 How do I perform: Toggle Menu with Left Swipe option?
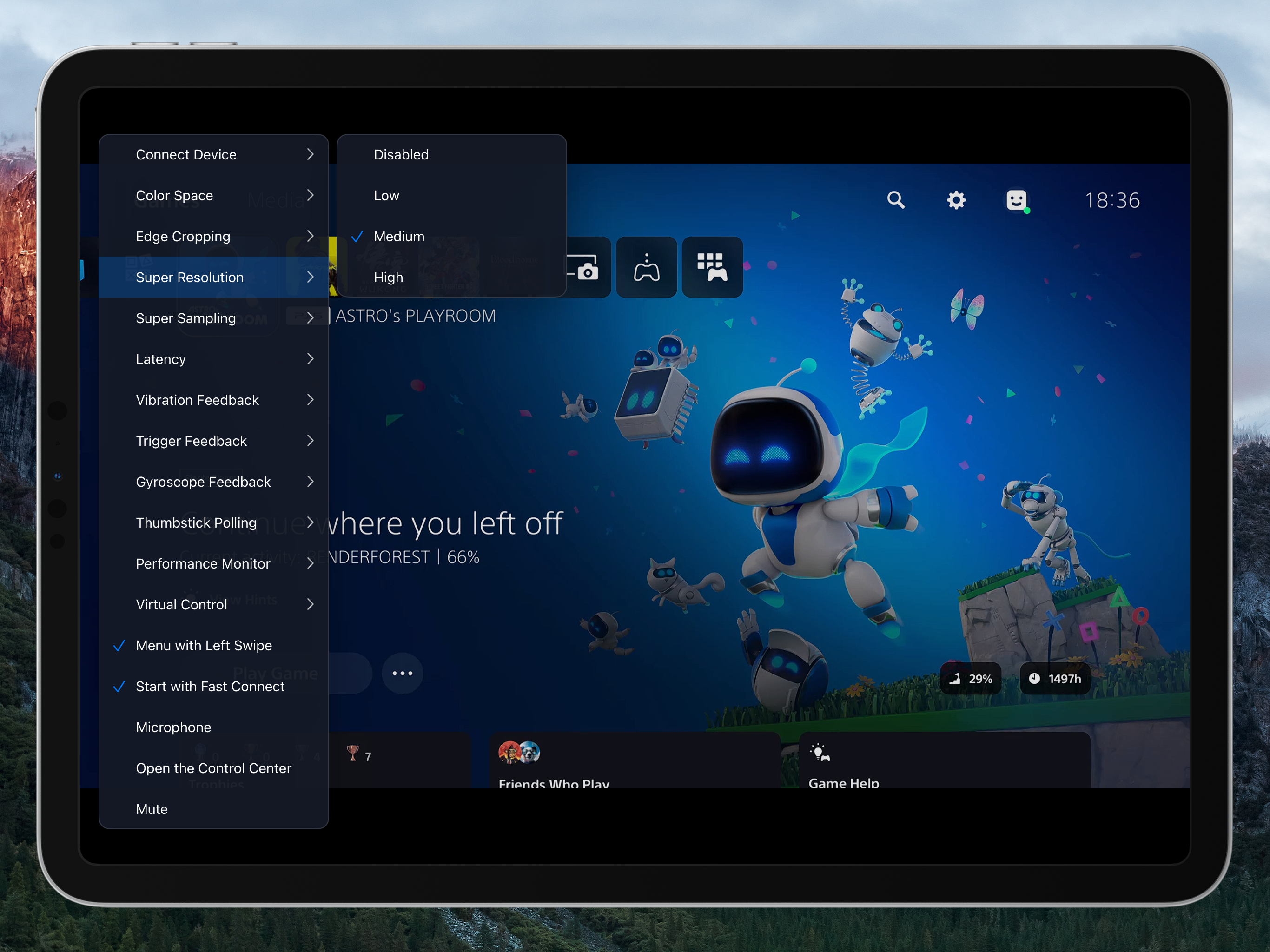213,645
